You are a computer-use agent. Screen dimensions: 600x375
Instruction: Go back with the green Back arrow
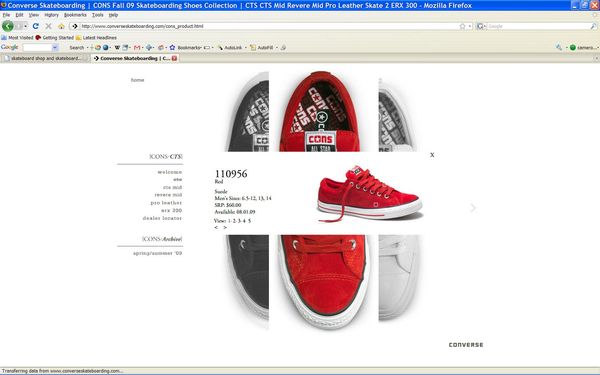pos(8,26)
